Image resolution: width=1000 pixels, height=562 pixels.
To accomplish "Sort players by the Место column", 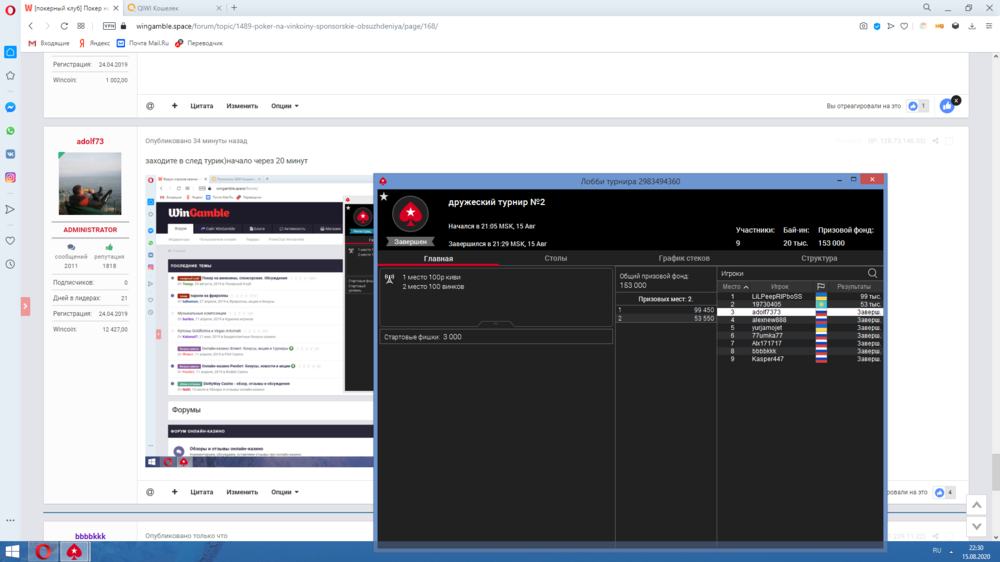I will (735, 287).
